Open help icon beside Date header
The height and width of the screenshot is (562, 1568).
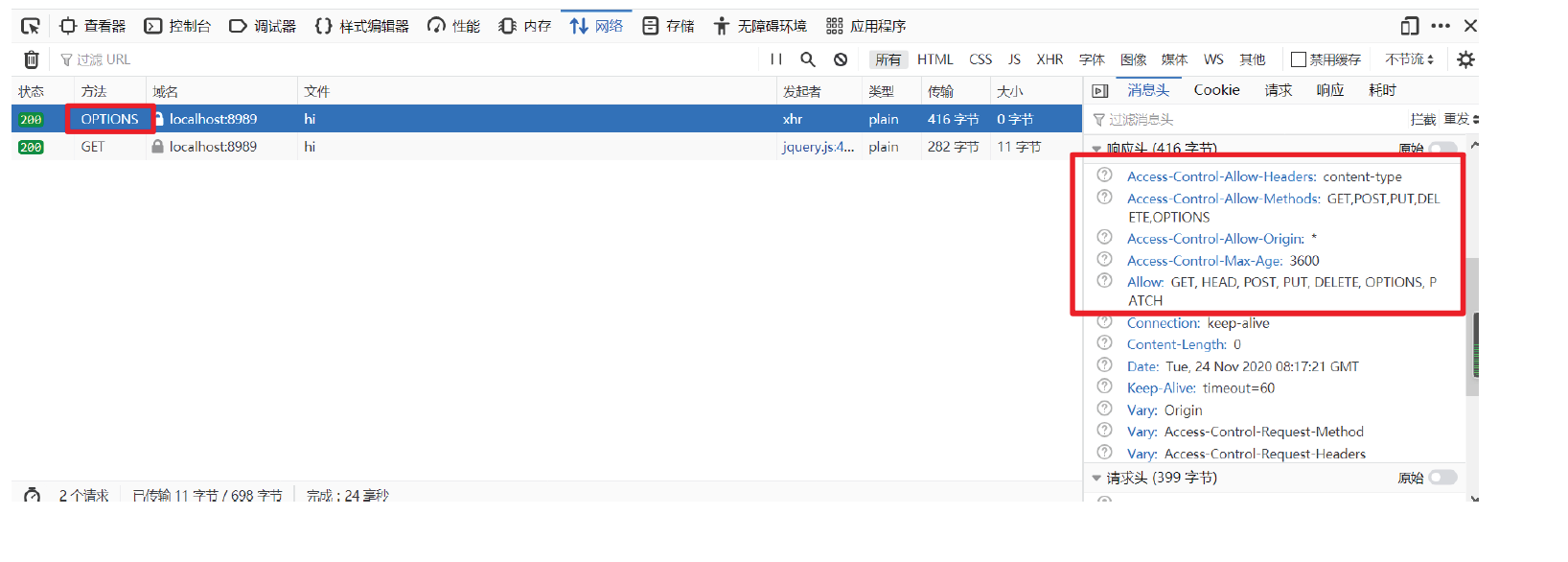click(x=1105, y=365)
